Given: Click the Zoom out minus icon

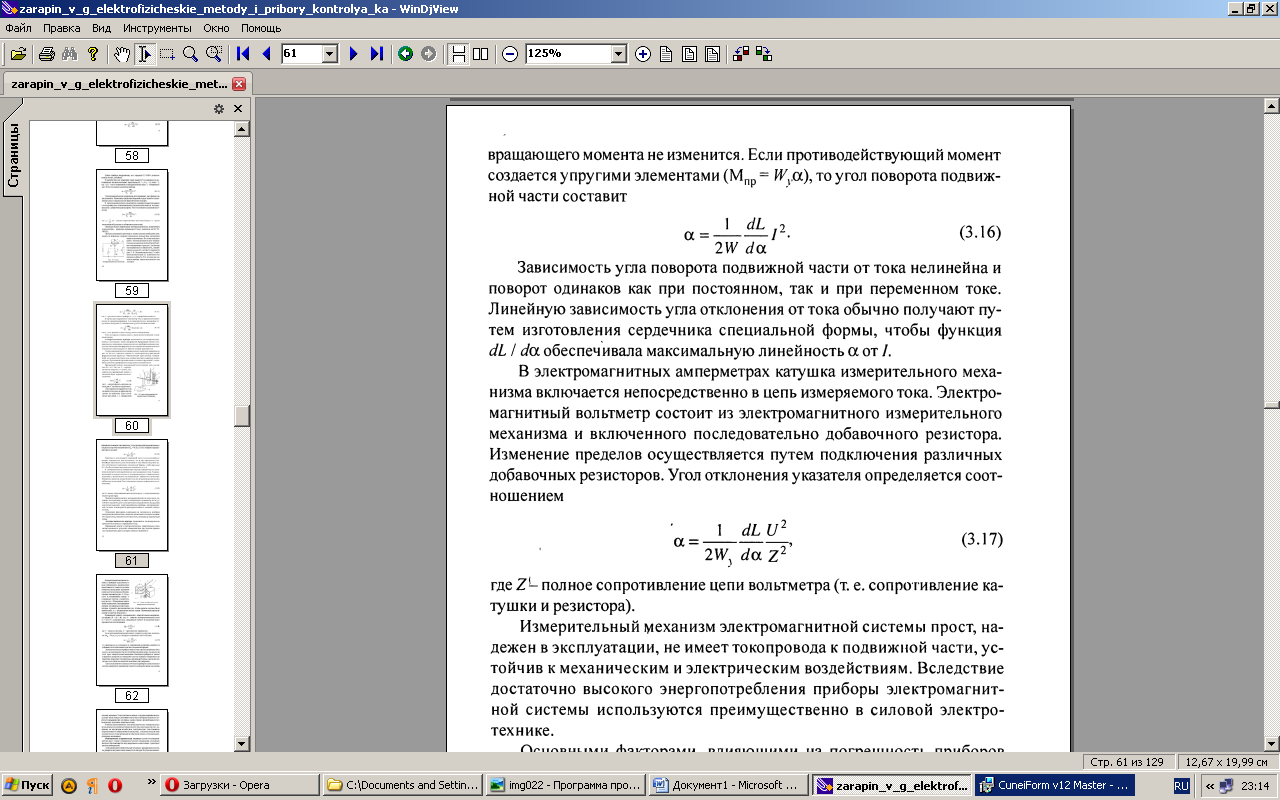Looking at the screenshot, I should (510, 54).
